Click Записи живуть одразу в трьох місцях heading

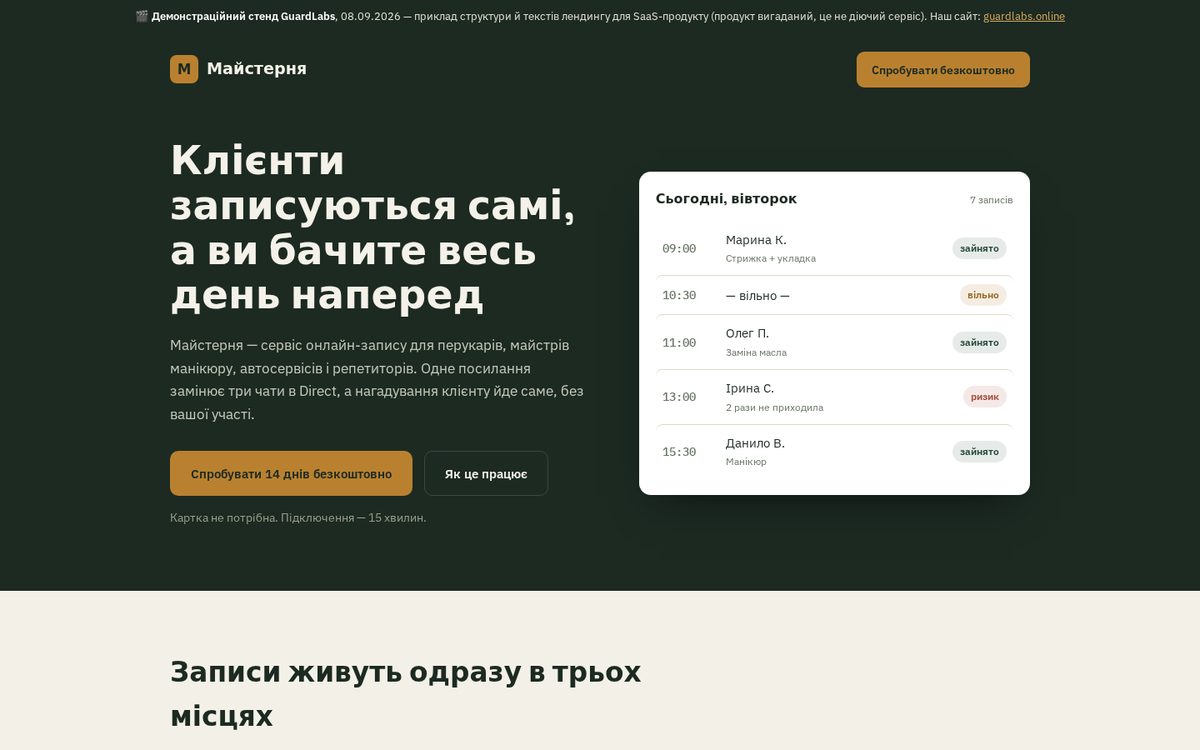pyautogui.click(x=405, y=693)
